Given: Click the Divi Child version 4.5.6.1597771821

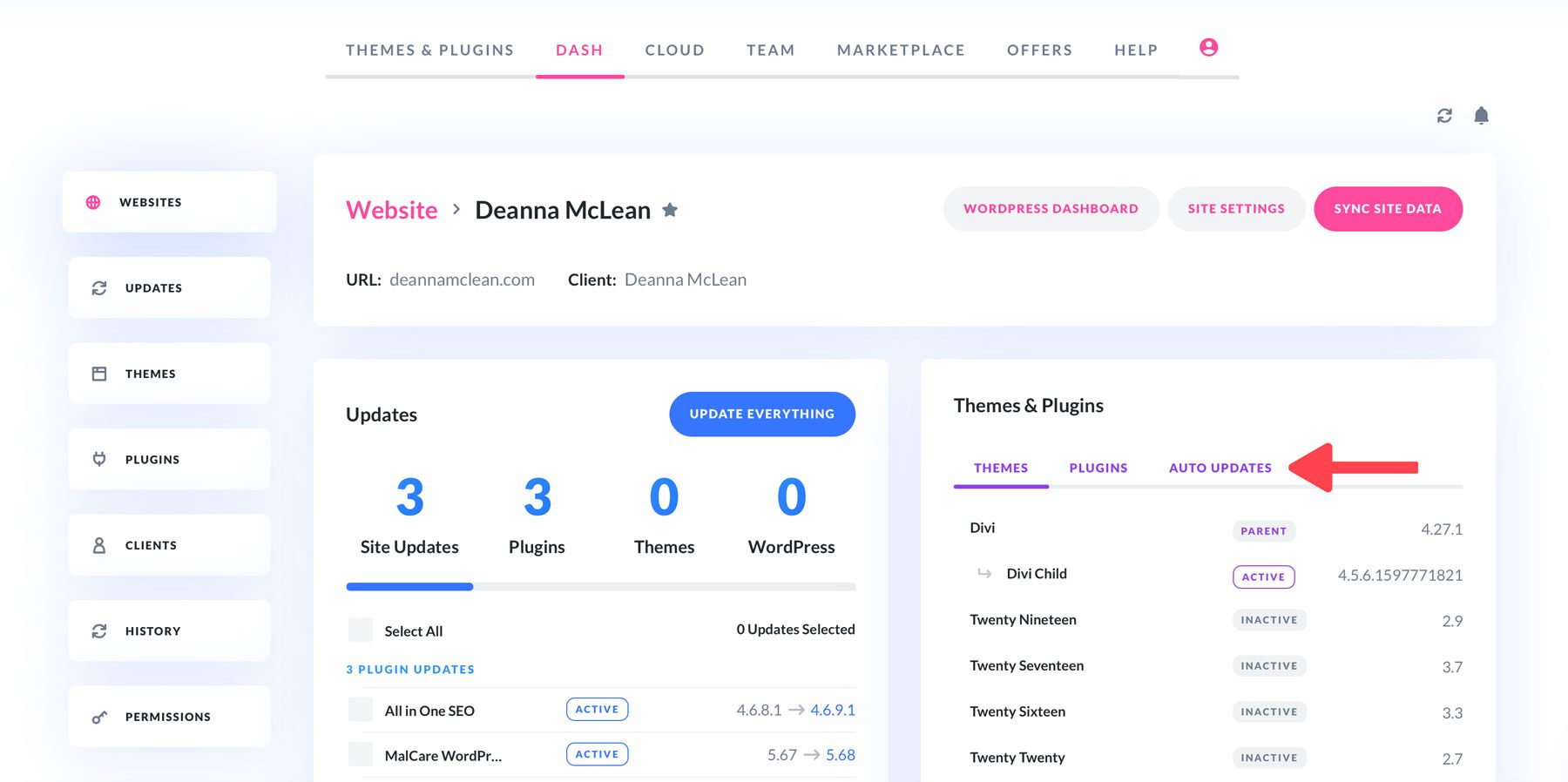Looking at the screenshot, I should click(x=1400, y=576).
